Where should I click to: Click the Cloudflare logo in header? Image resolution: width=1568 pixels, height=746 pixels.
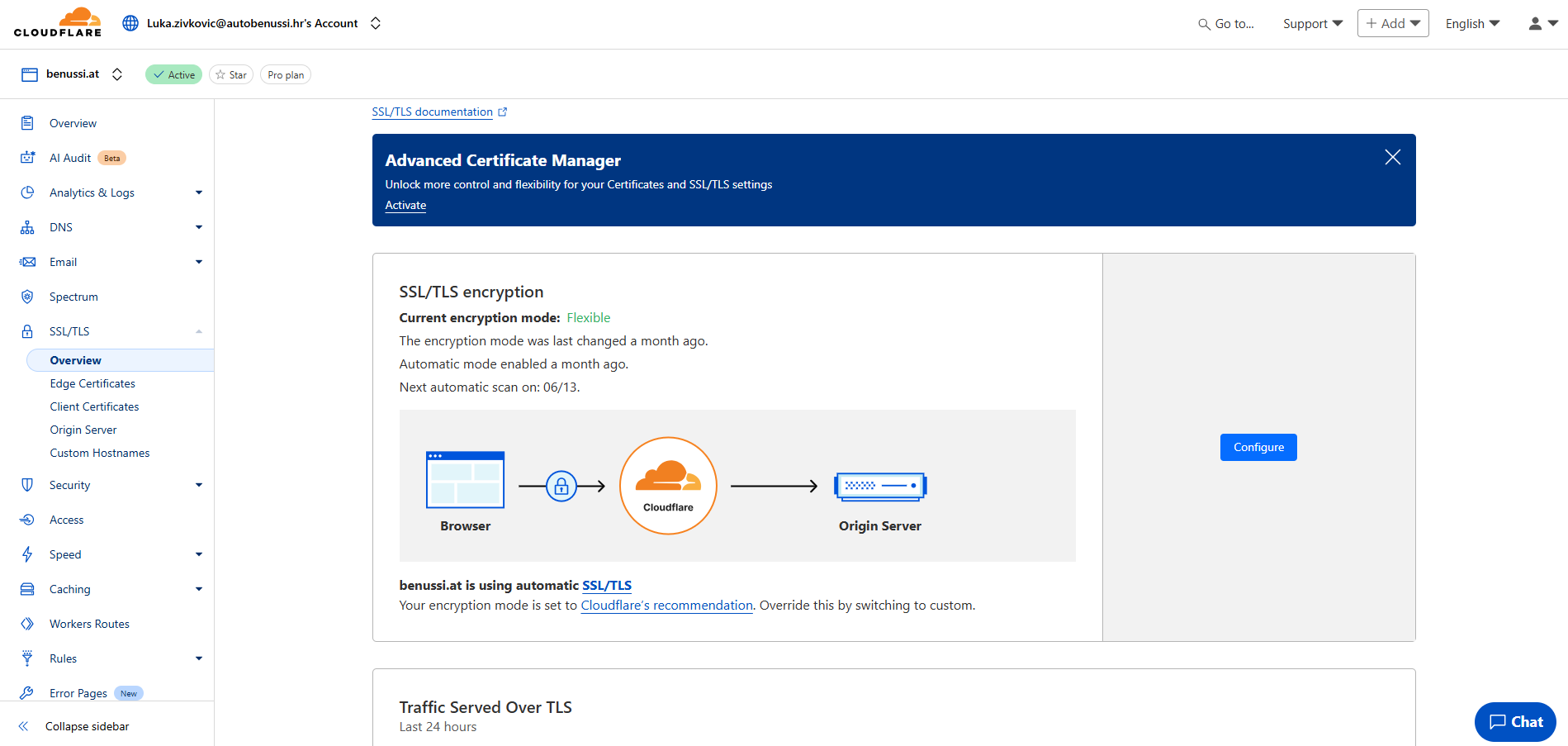click(58, 23)
